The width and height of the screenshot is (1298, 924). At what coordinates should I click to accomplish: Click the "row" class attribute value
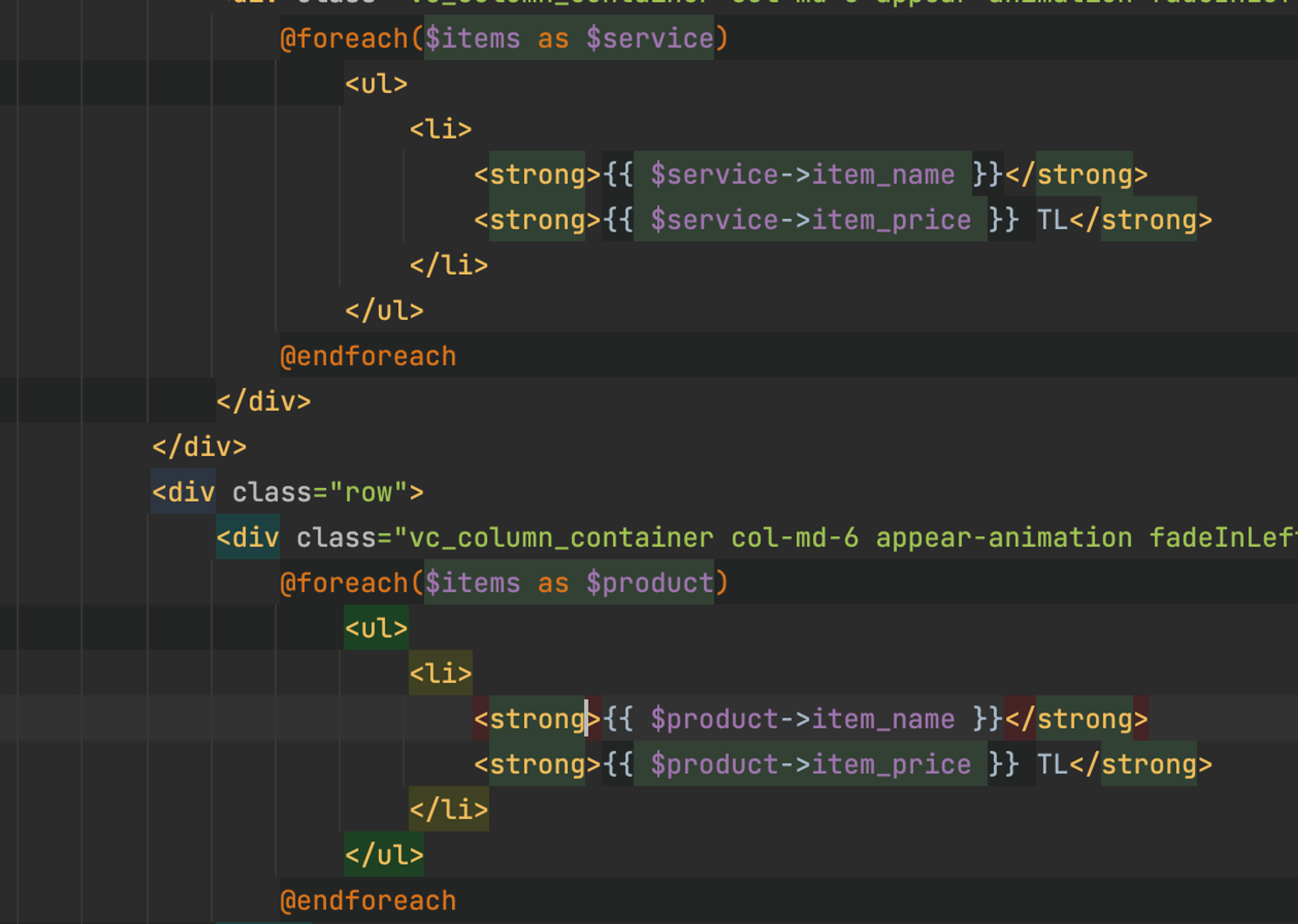coord(368,493)
